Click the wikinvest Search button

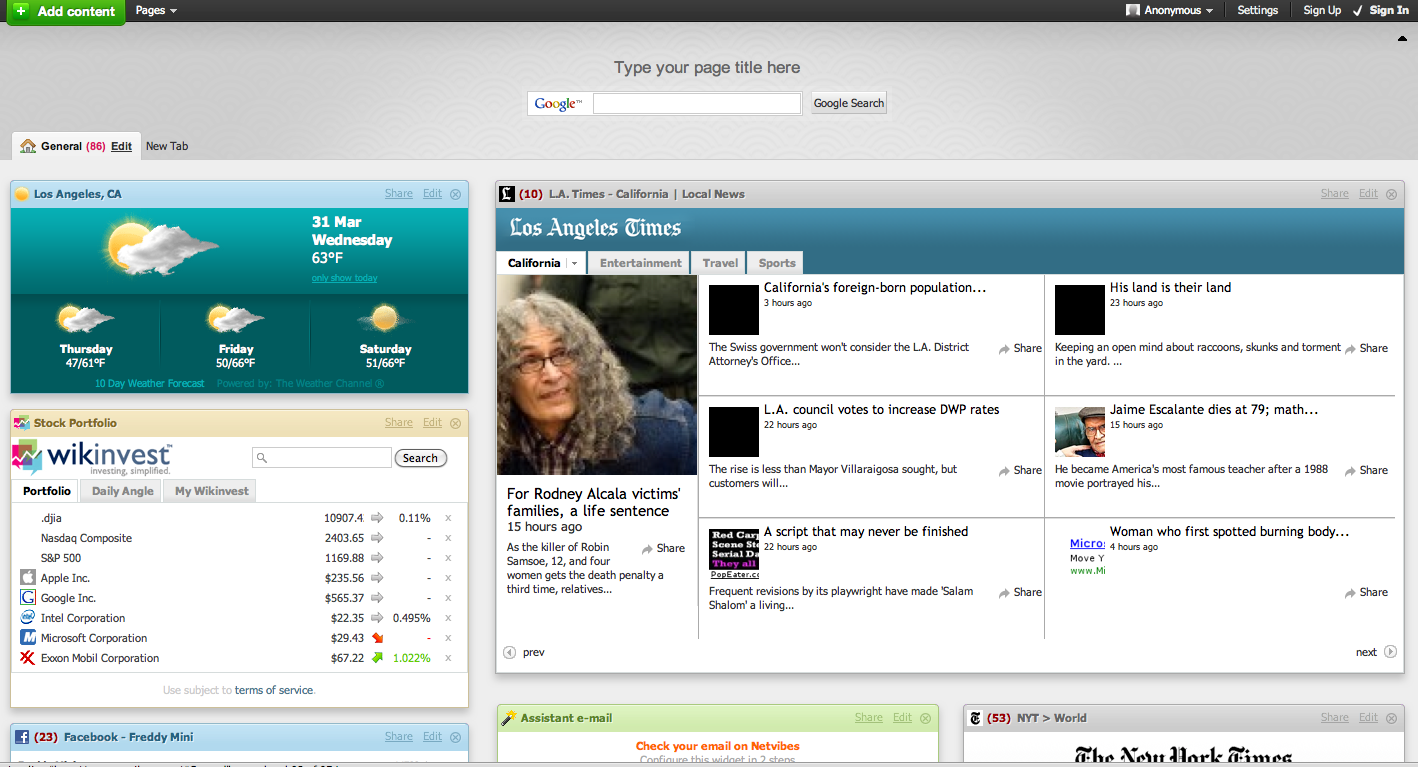tap(420, 458)
